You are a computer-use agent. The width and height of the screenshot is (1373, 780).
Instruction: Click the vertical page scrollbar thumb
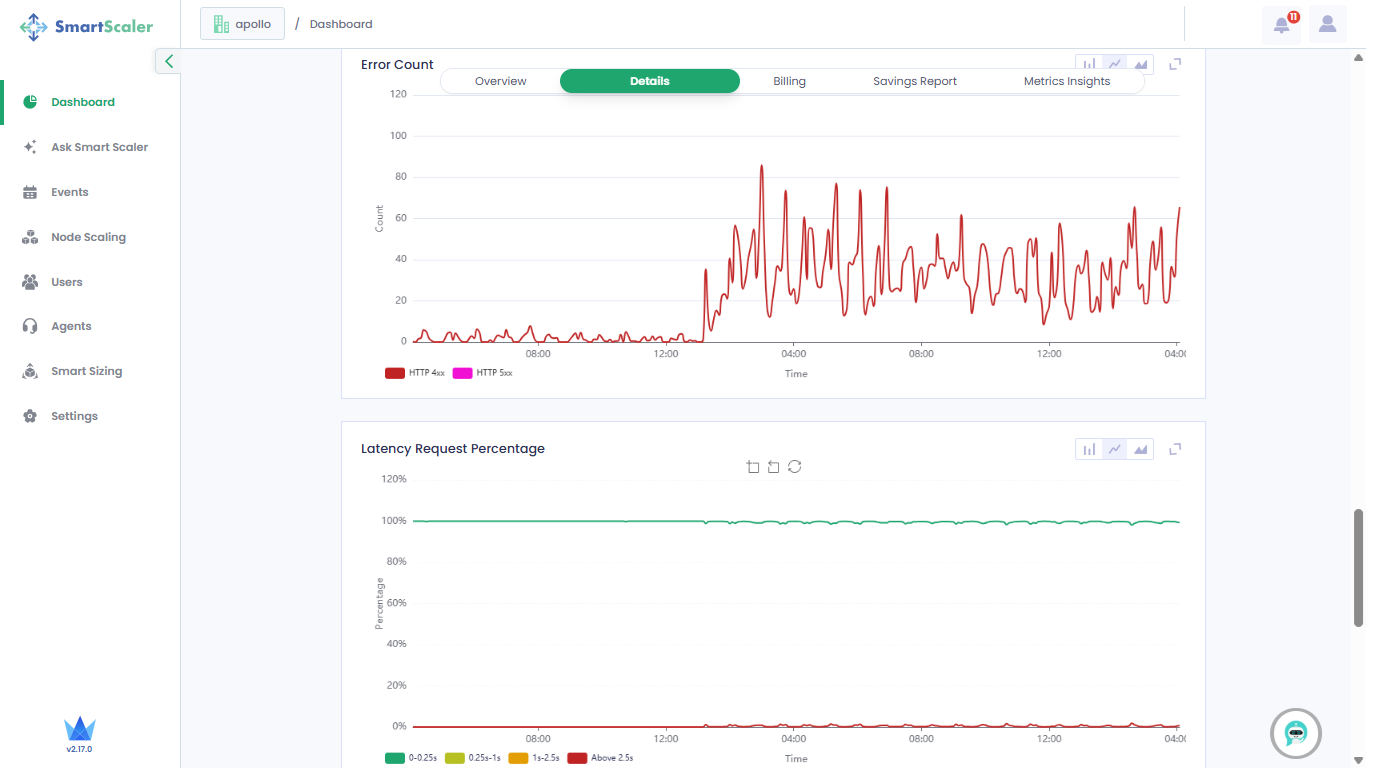click(x=1358, y=567)
